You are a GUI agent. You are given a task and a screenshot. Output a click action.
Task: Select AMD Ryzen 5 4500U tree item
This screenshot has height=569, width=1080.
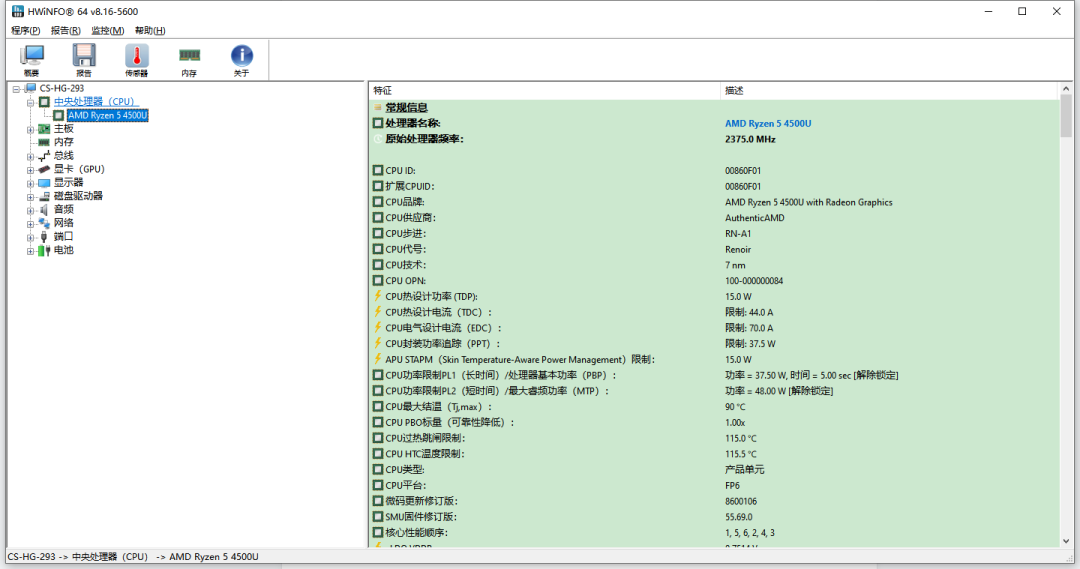[x=107, y=115]
